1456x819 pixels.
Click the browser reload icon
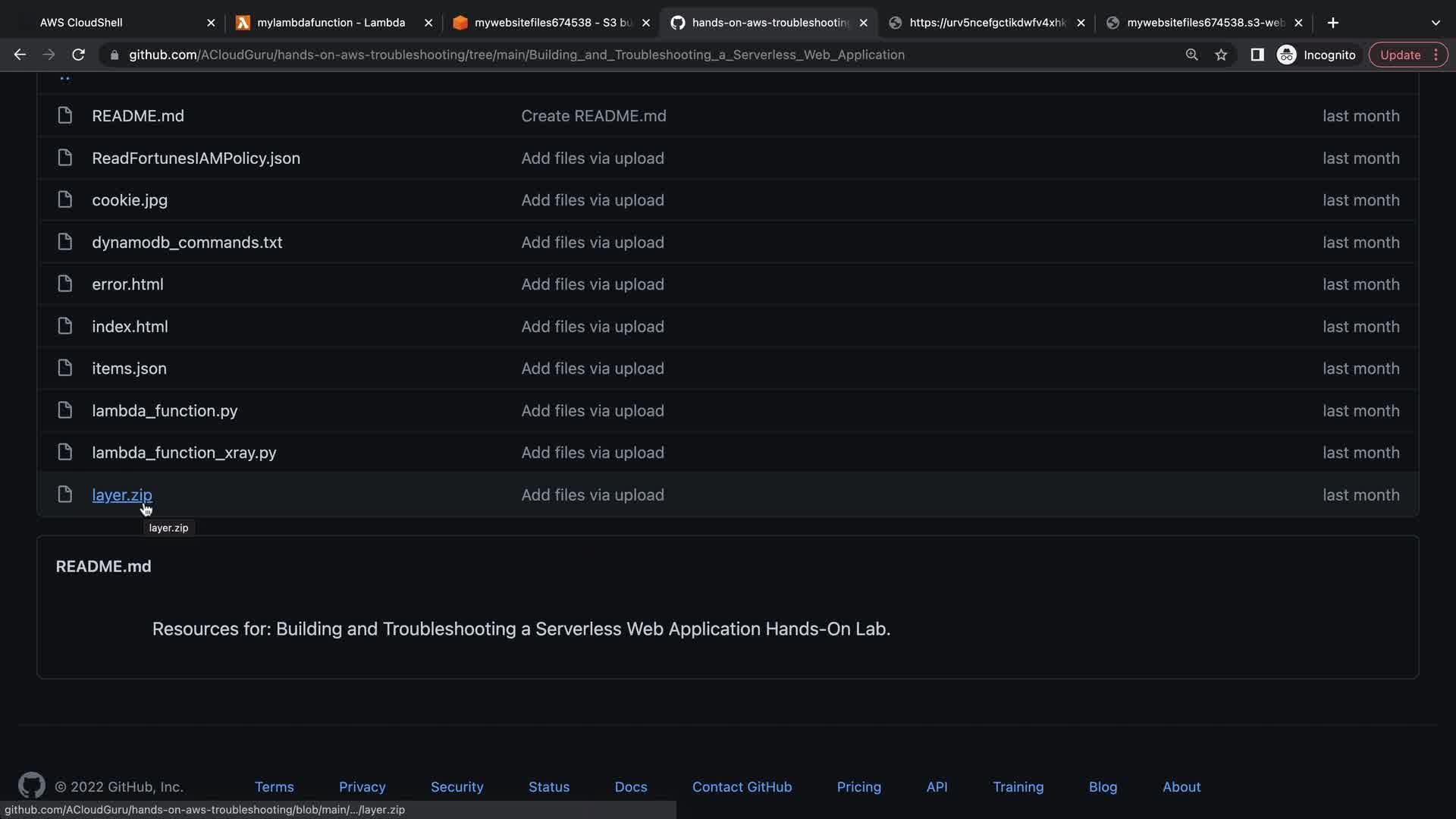(78, 55)
